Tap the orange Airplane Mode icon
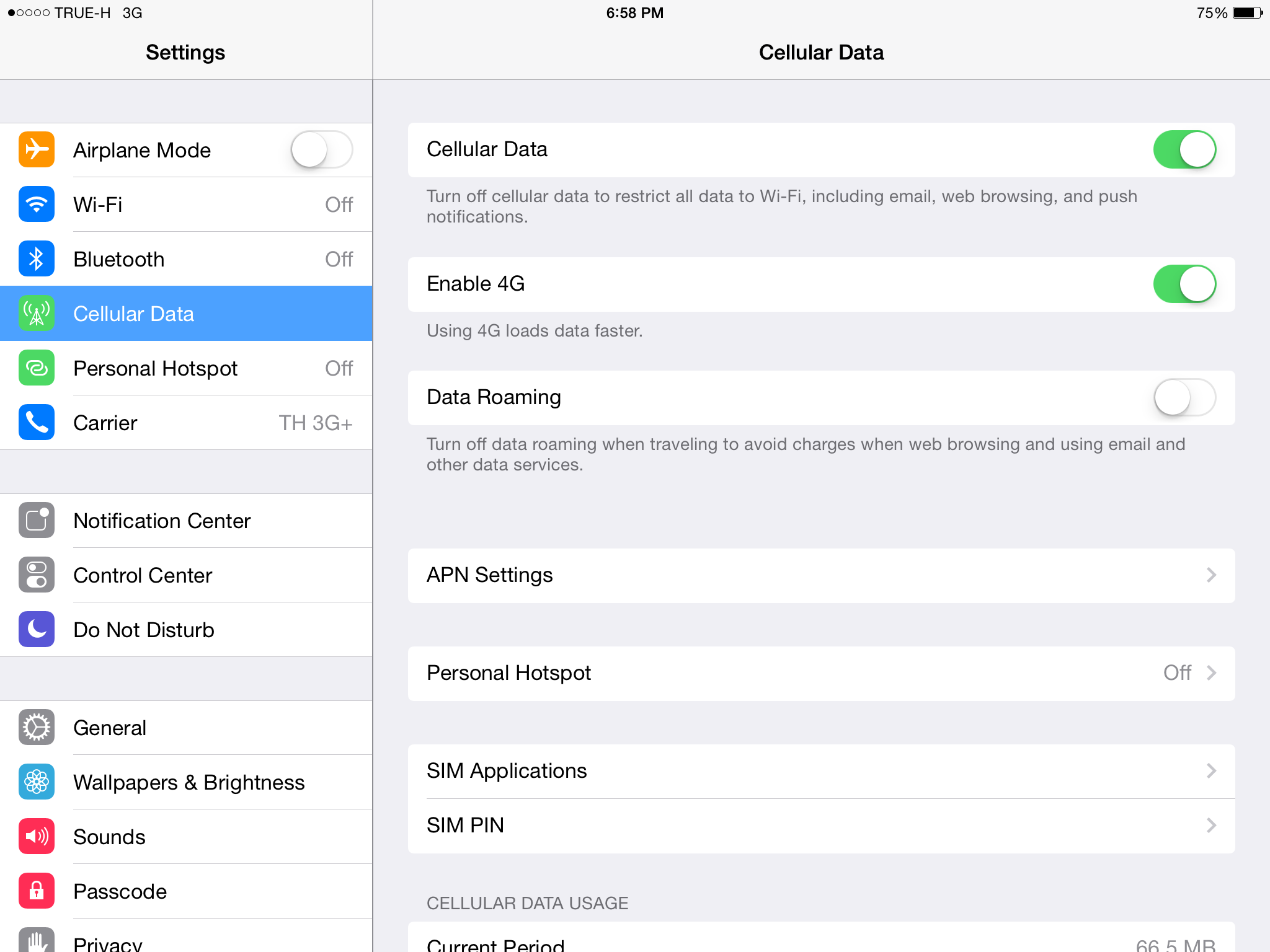Image resolution: width=1270 pixels, height=952 pixels. click(37, 149)
